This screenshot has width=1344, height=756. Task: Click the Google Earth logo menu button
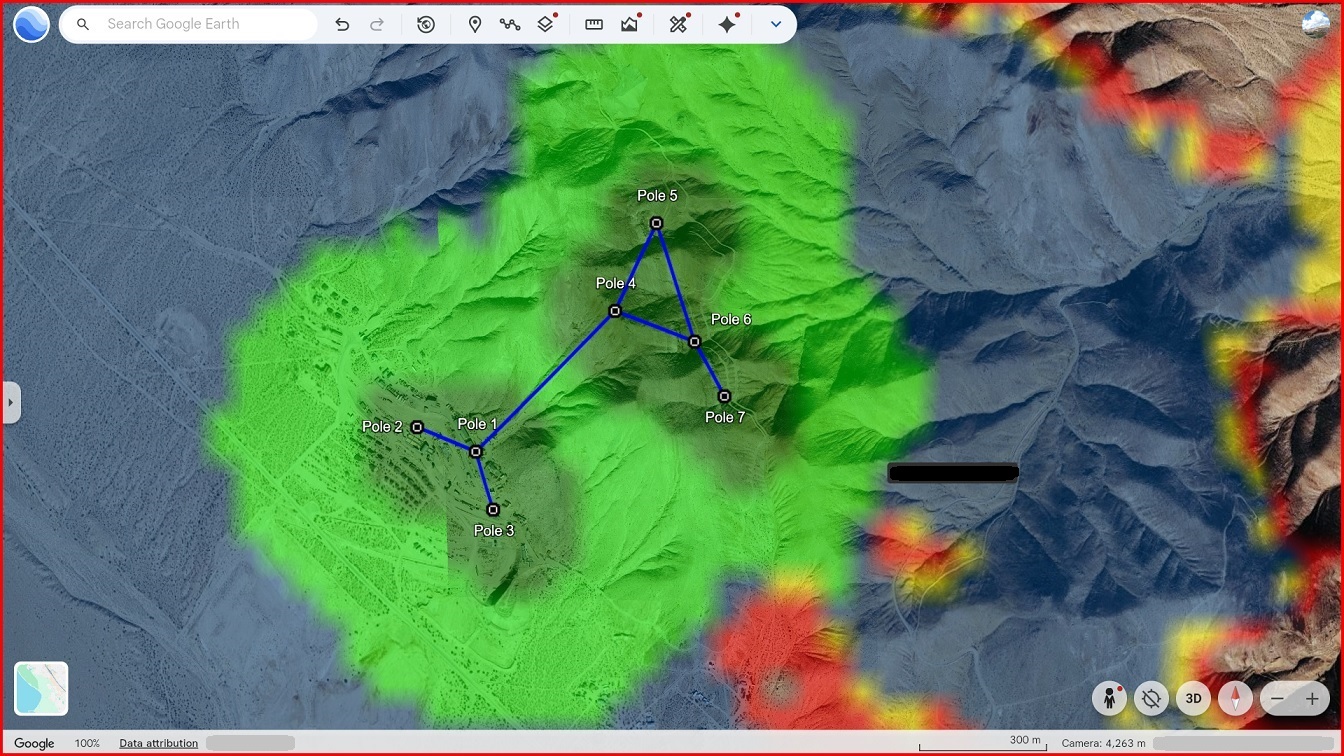click(x=31, y=24)
